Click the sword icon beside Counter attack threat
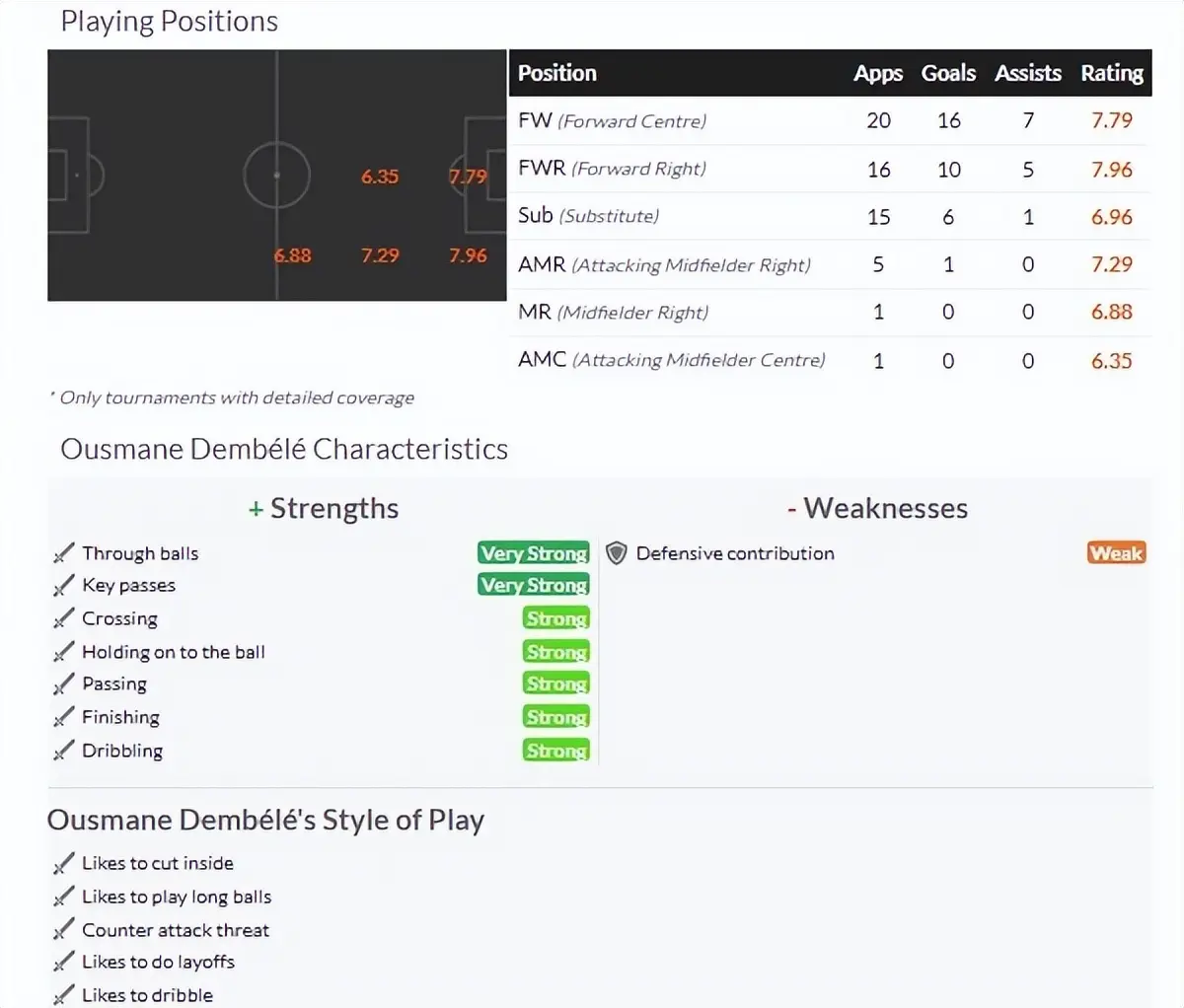The width and height of the screenshot is (1184, 1008). point(64,930)
